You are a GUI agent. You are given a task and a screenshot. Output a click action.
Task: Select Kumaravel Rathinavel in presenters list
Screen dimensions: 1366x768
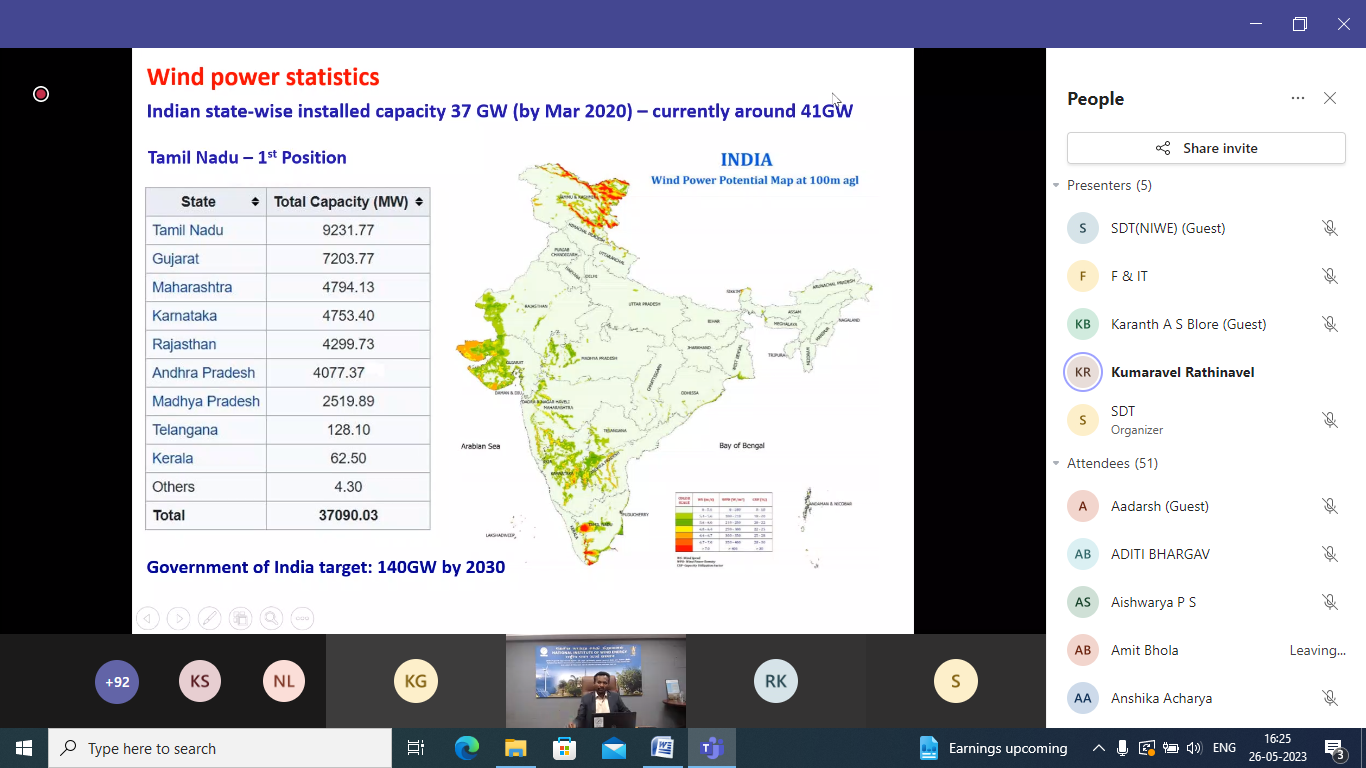click(1182, 372)
